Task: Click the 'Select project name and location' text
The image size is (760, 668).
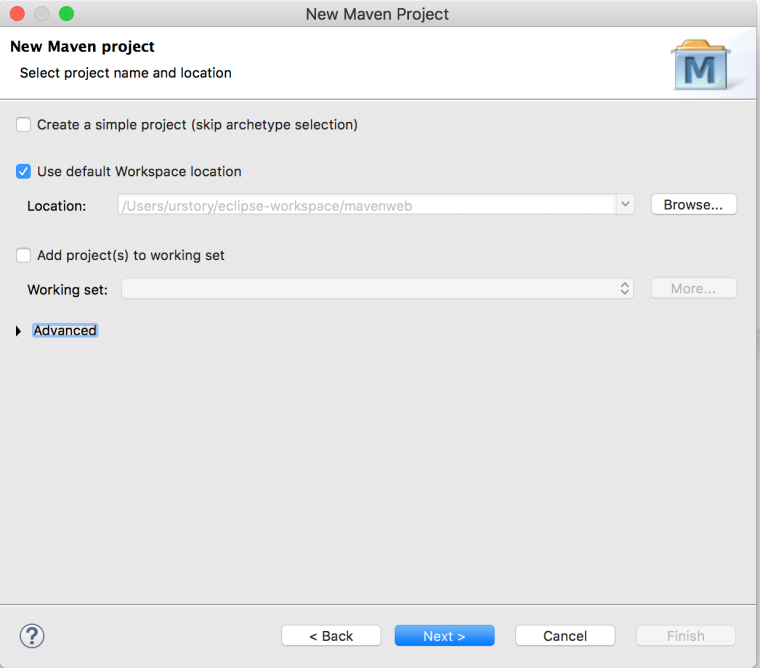Action: coord(126,73)
